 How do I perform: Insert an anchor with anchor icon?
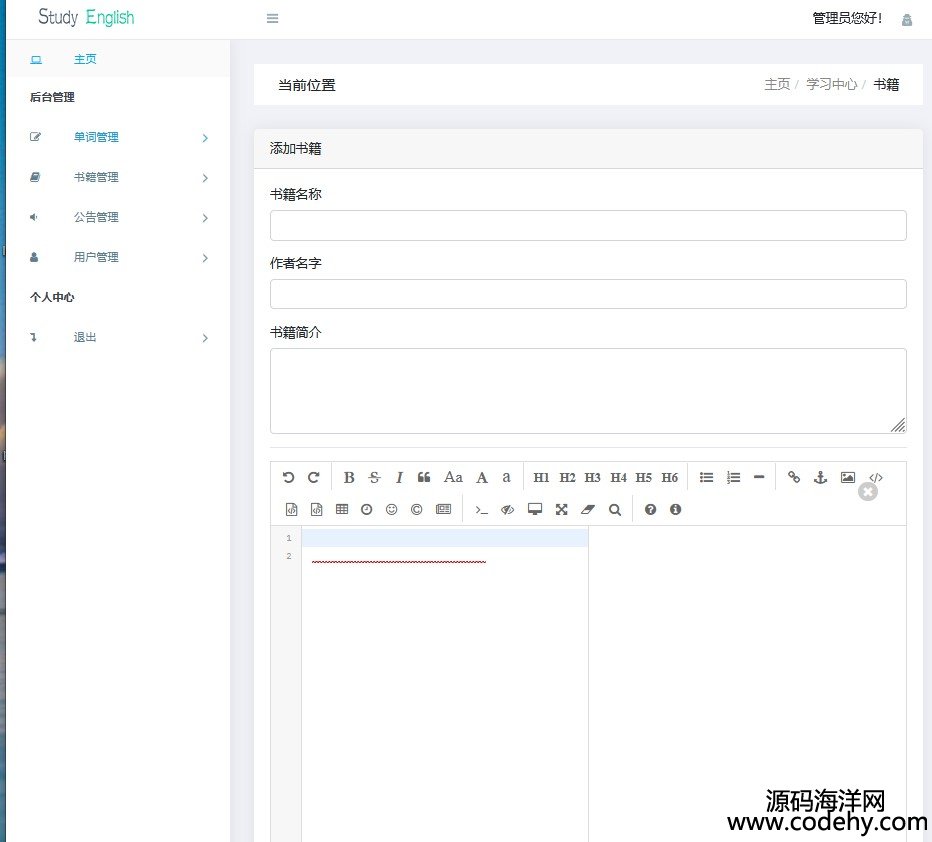[820, 477]
